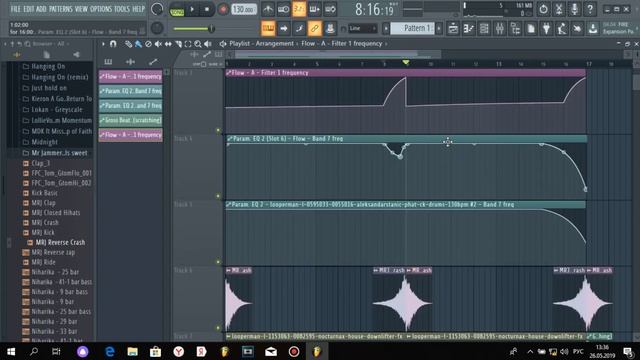The image size is (640, 360).
Task: Open the plugin plug icon
Action: [x=546, y=28]
